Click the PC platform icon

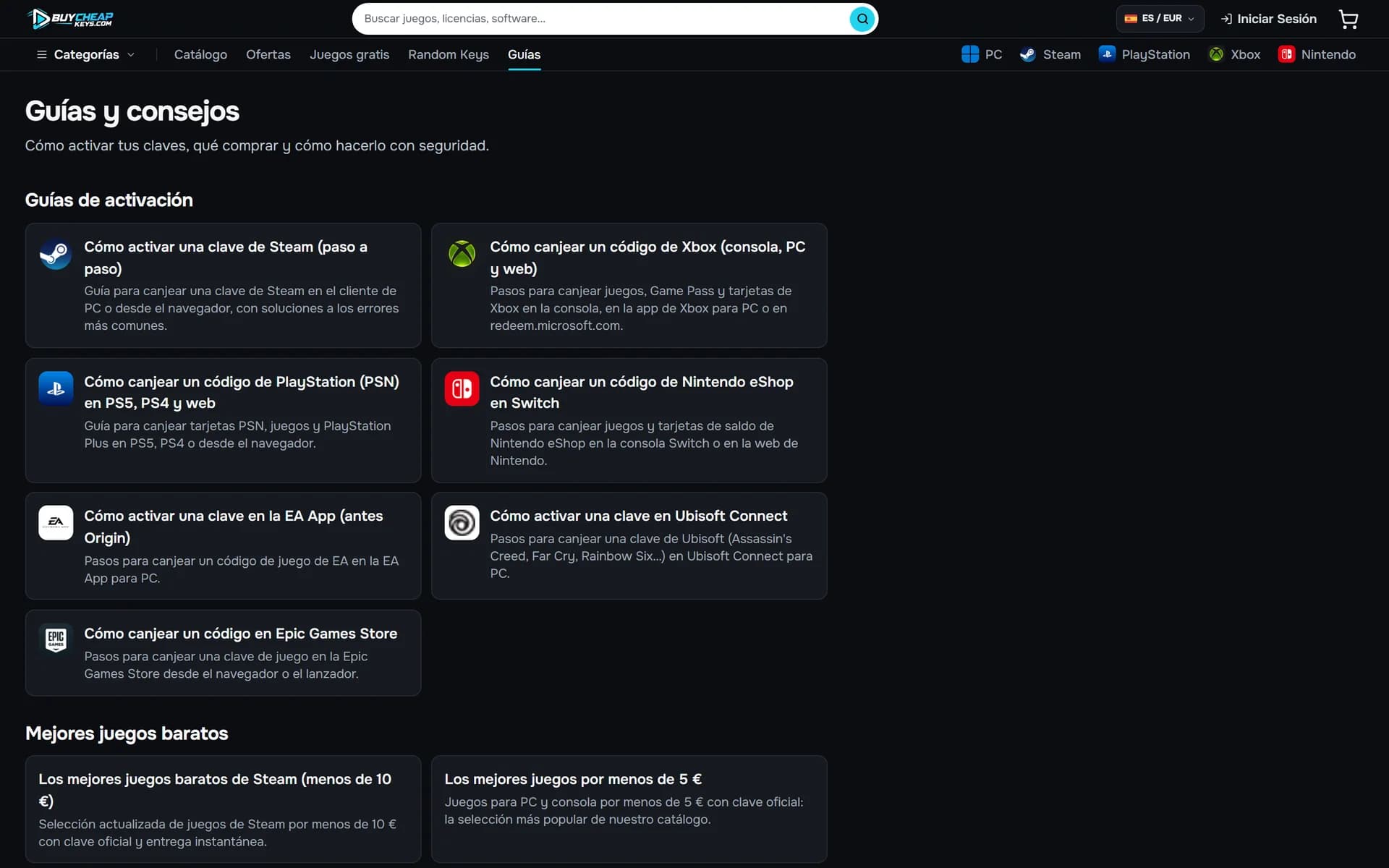tap(969, 54)
